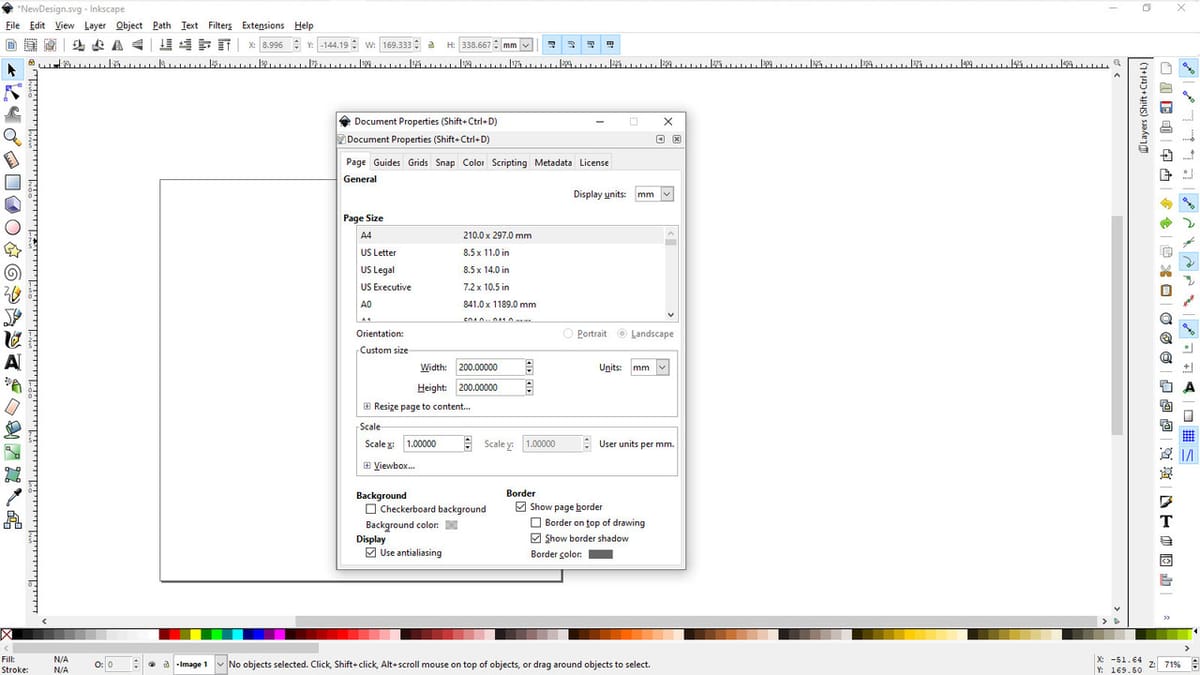Click the Background color swatch
Screen dimensions: 1200x675
[451, 525]
